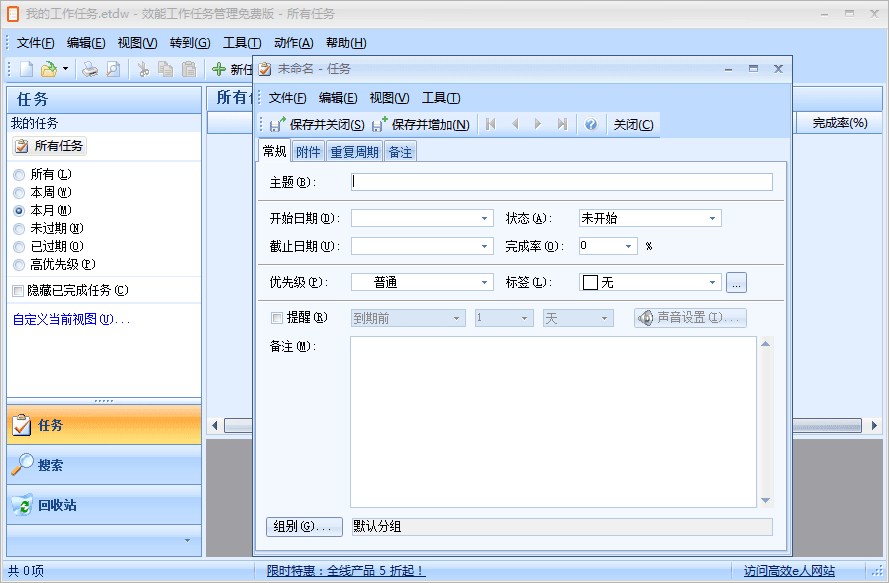Click the paste icon in the toolbar
The image size is (889, 583).
[188, 68]
